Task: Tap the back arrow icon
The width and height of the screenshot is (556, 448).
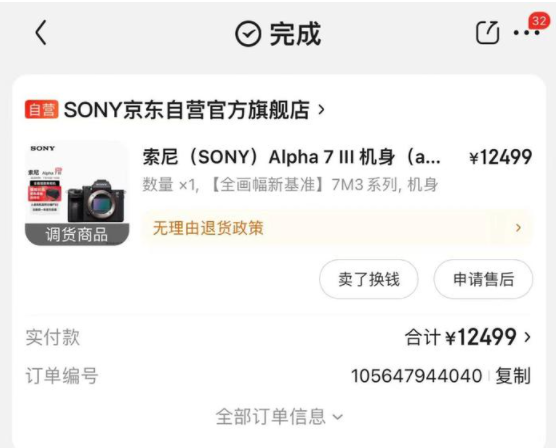Action: pyautogui.click(x=41, y=32)
